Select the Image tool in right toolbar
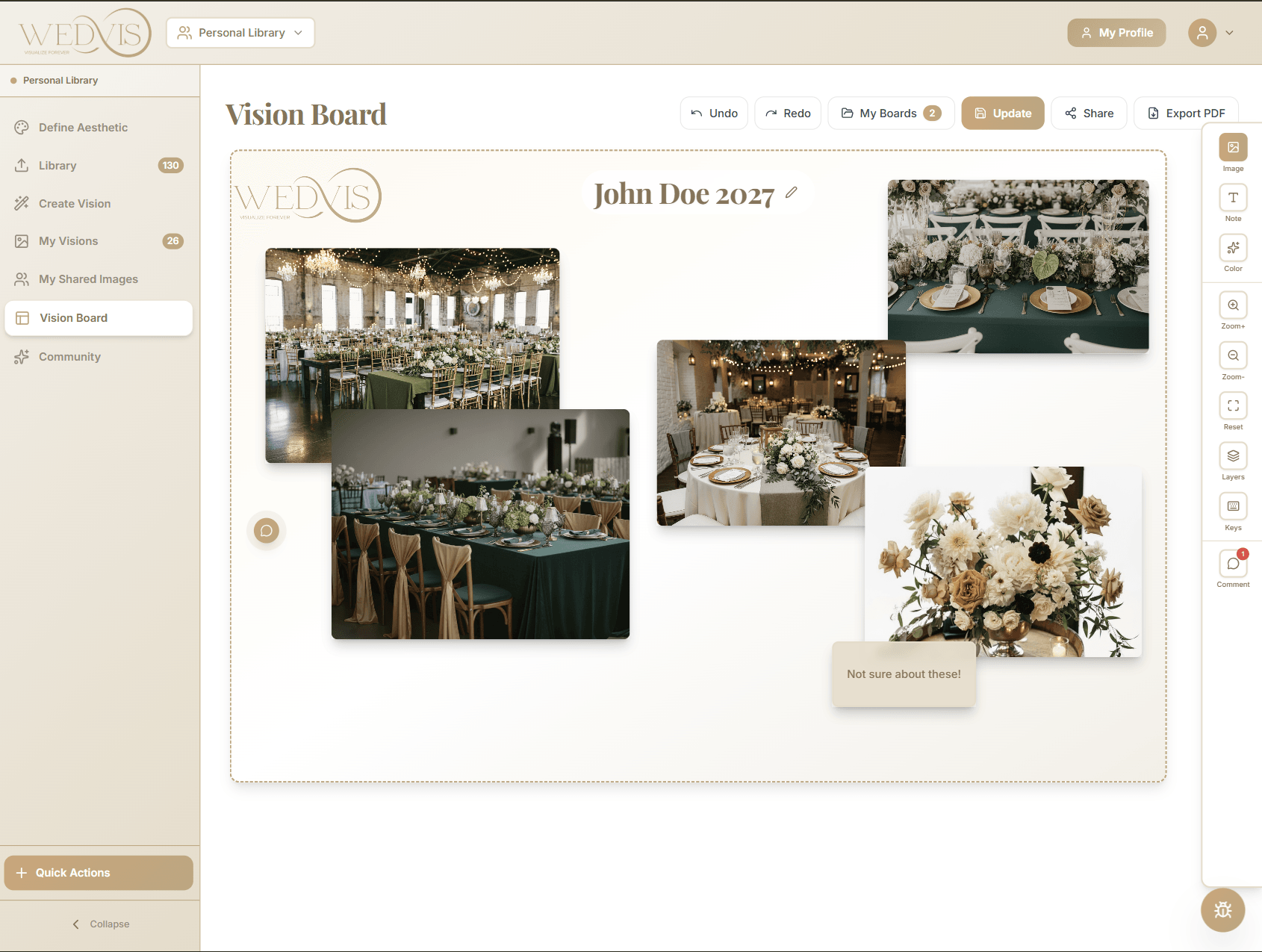 [x=1233, y=148]
